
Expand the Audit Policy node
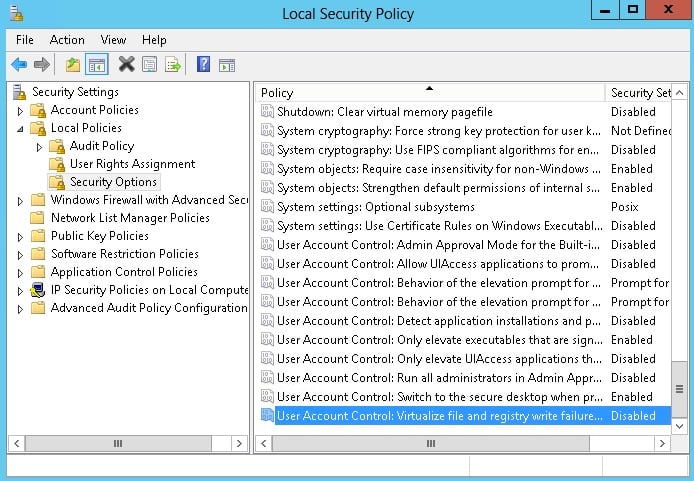coord(39,146)
